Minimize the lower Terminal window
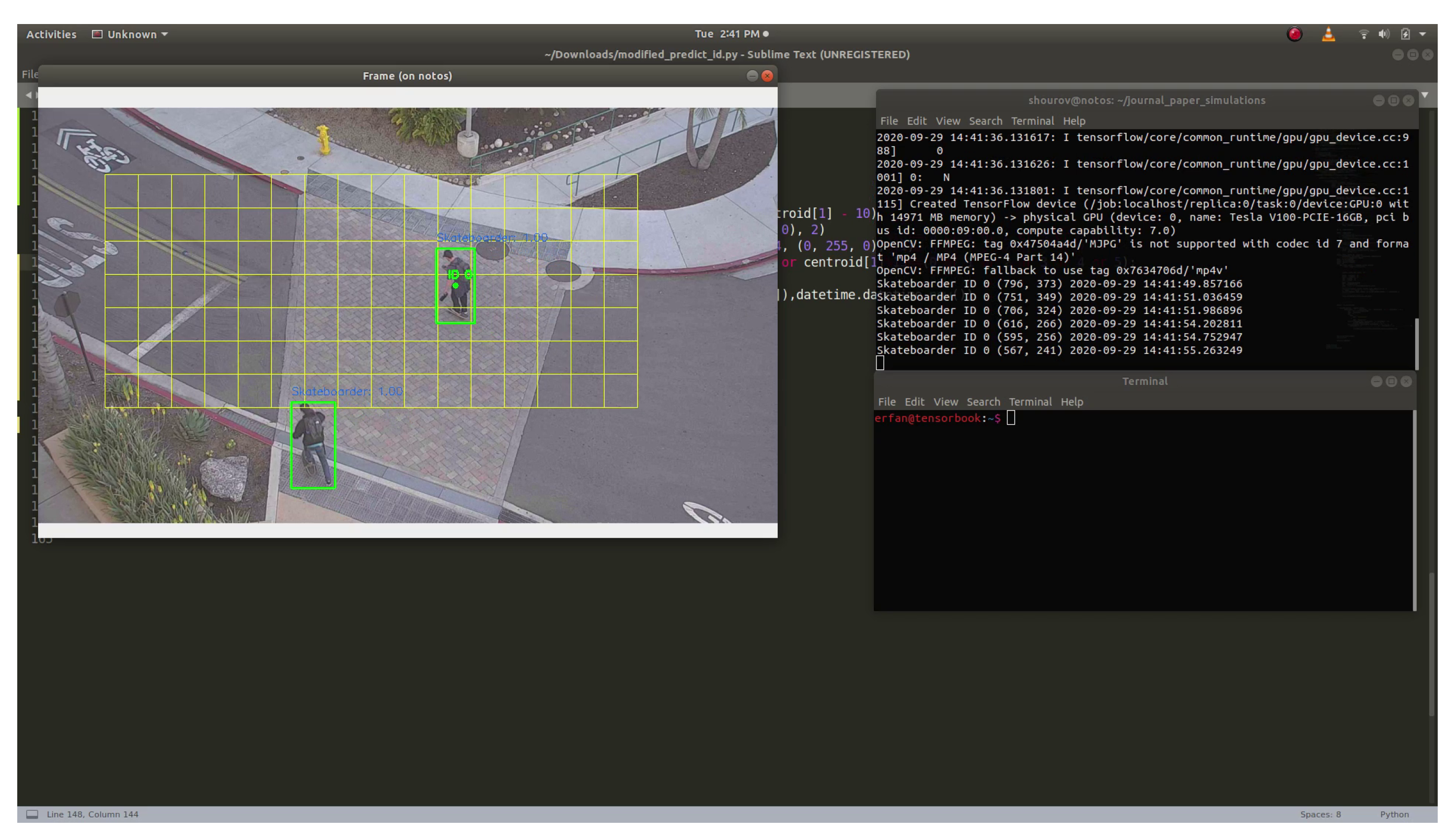 point(1376,381)
